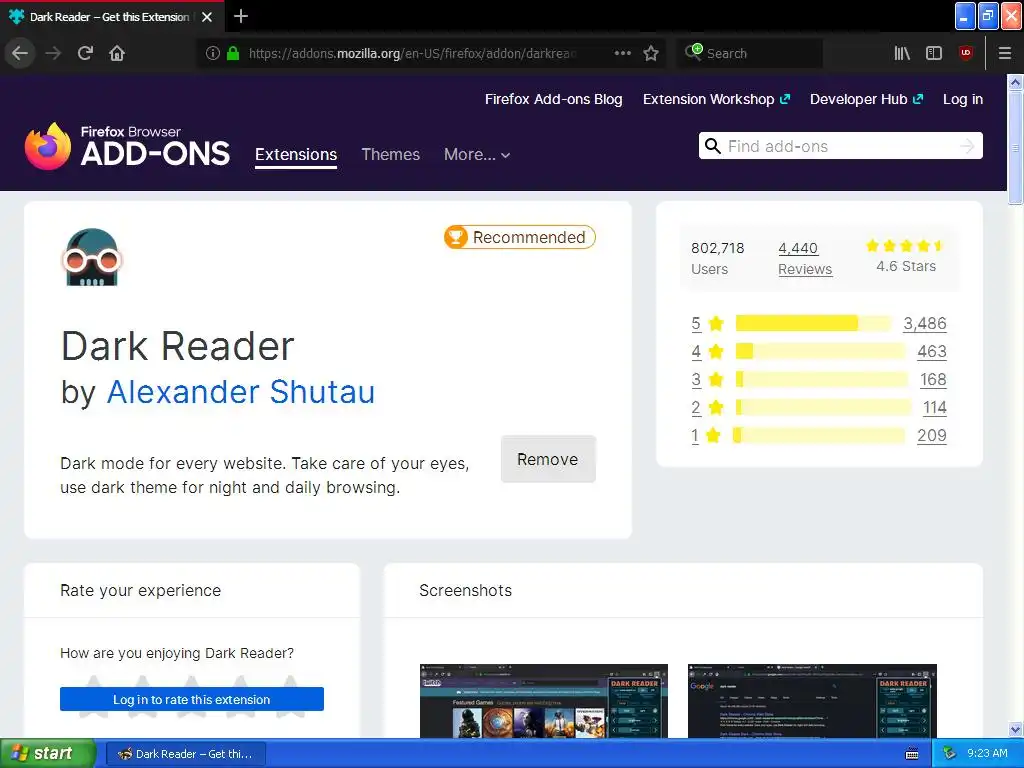Click the system tray network icon
Viewport: 1024px width, 768px height.
tap(949, 754)
